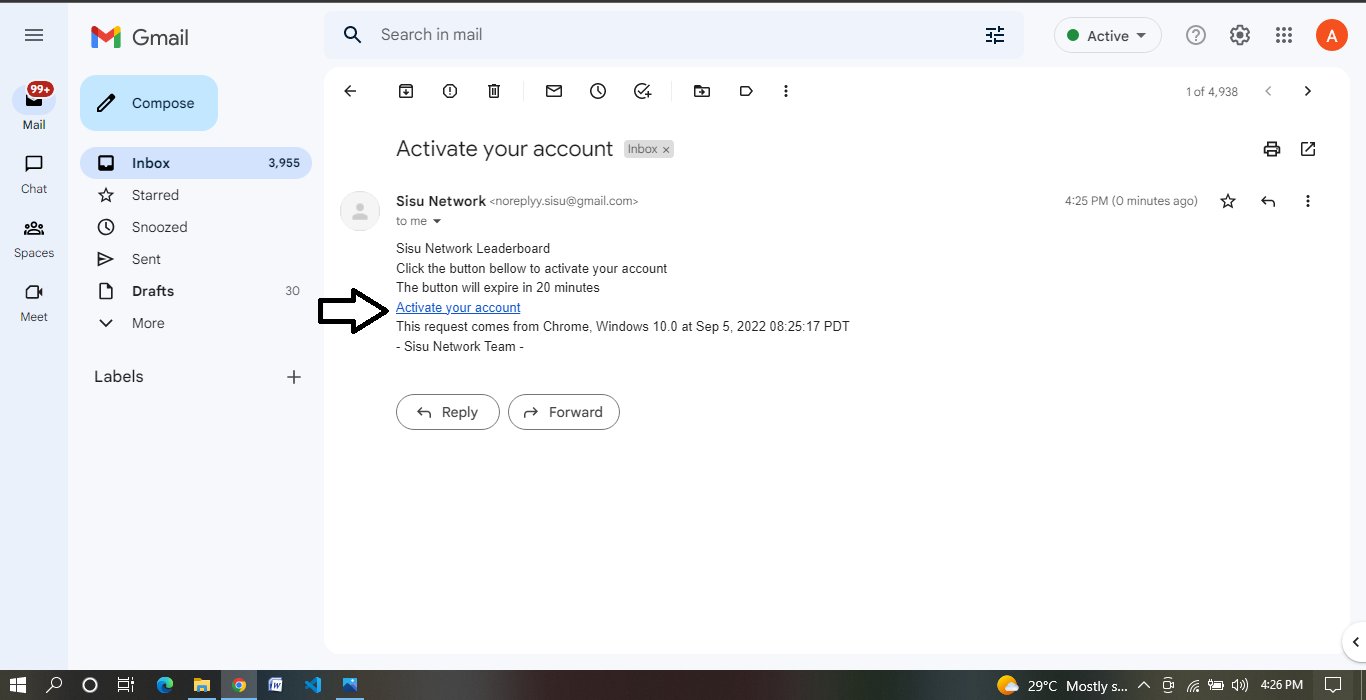This screenshot has height=700, width=1366.
Task: Delete this email with trash icon
Action: pyautogui.click(x=494, y=91)
